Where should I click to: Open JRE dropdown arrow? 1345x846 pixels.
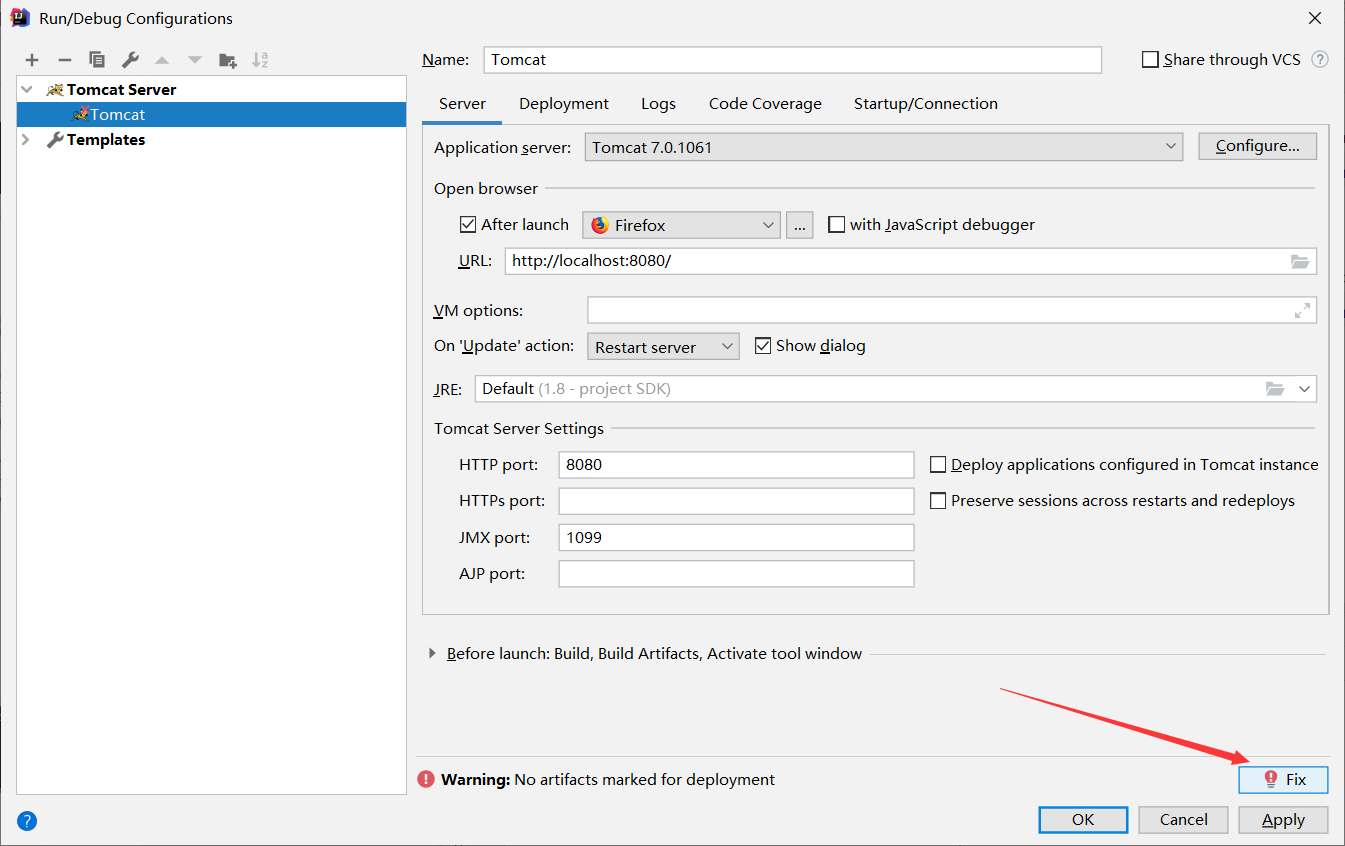[x=1304, y=389]
